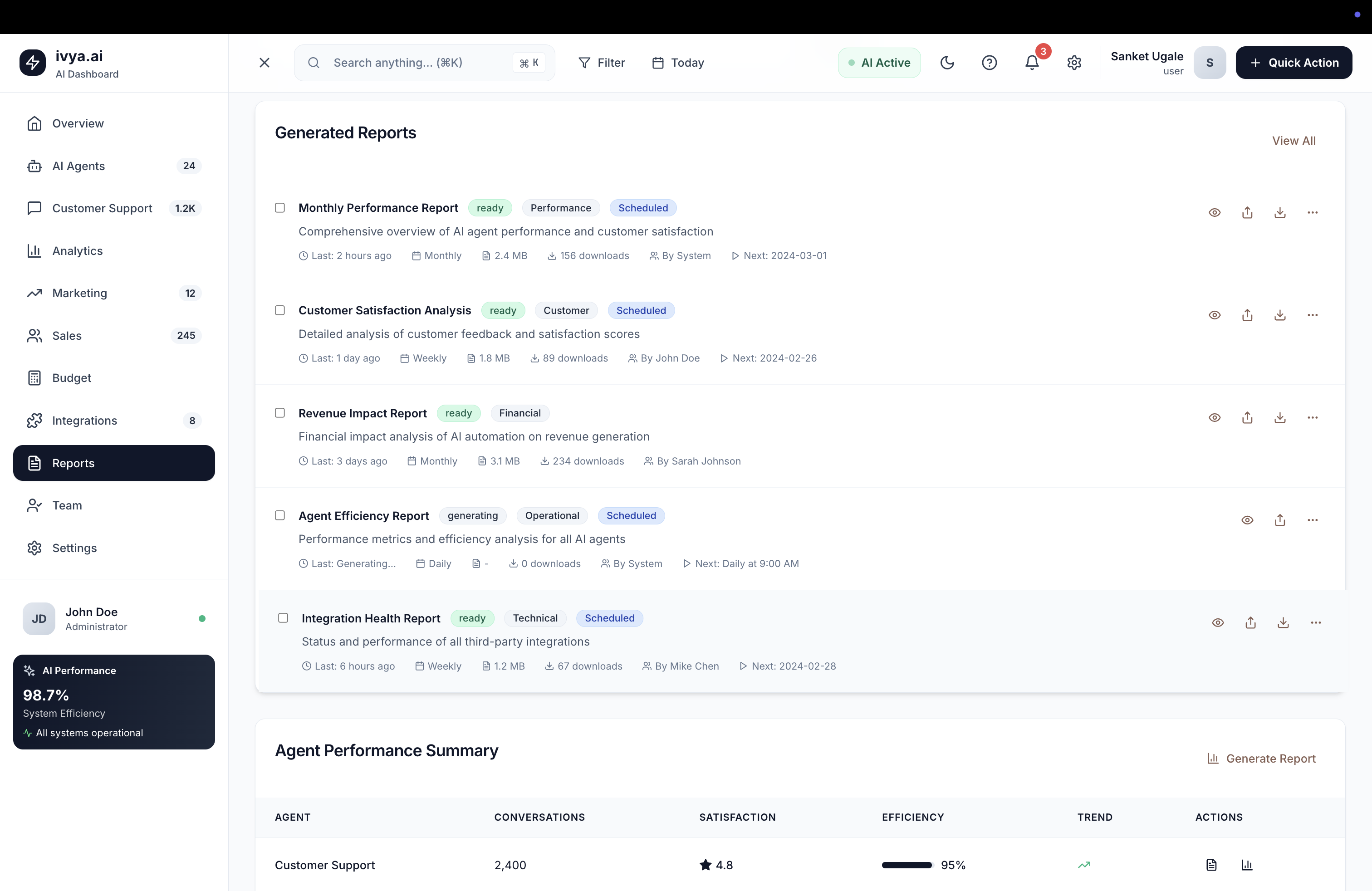The width and height of the screenshot is (1372, 891).
Task: Close the sidebar with X icon
Action: tap(265, 63)
